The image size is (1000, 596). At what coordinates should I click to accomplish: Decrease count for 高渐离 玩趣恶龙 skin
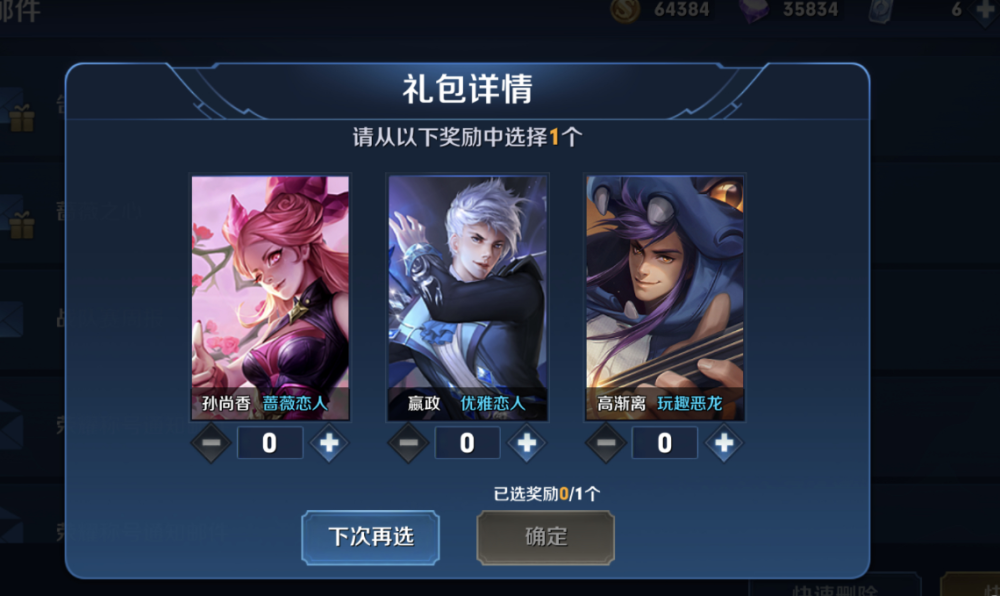click(x=605, y=442)
